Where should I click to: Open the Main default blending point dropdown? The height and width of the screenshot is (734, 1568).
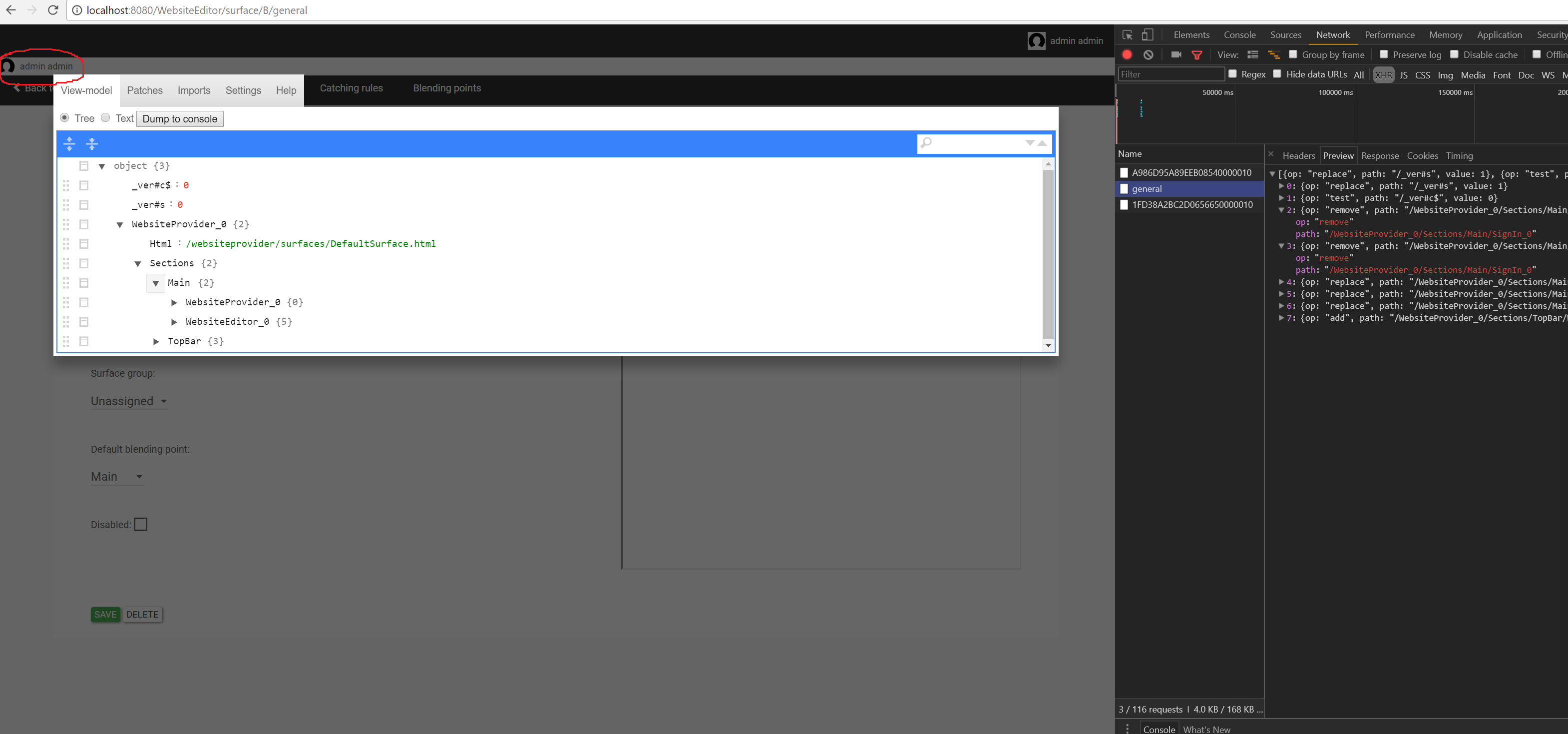tap(116, 476)
